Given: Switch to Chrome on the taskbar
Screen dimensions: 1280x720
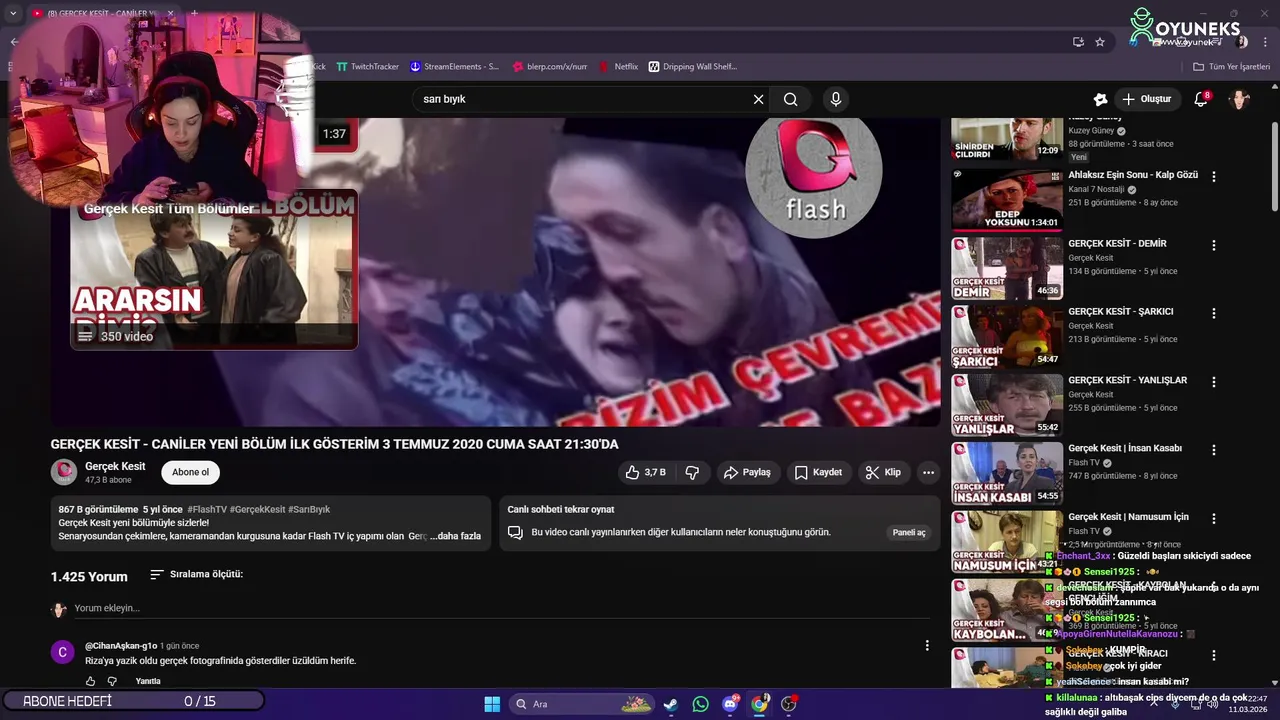Looking at the screenshot, I should click(x=759, y=704).
